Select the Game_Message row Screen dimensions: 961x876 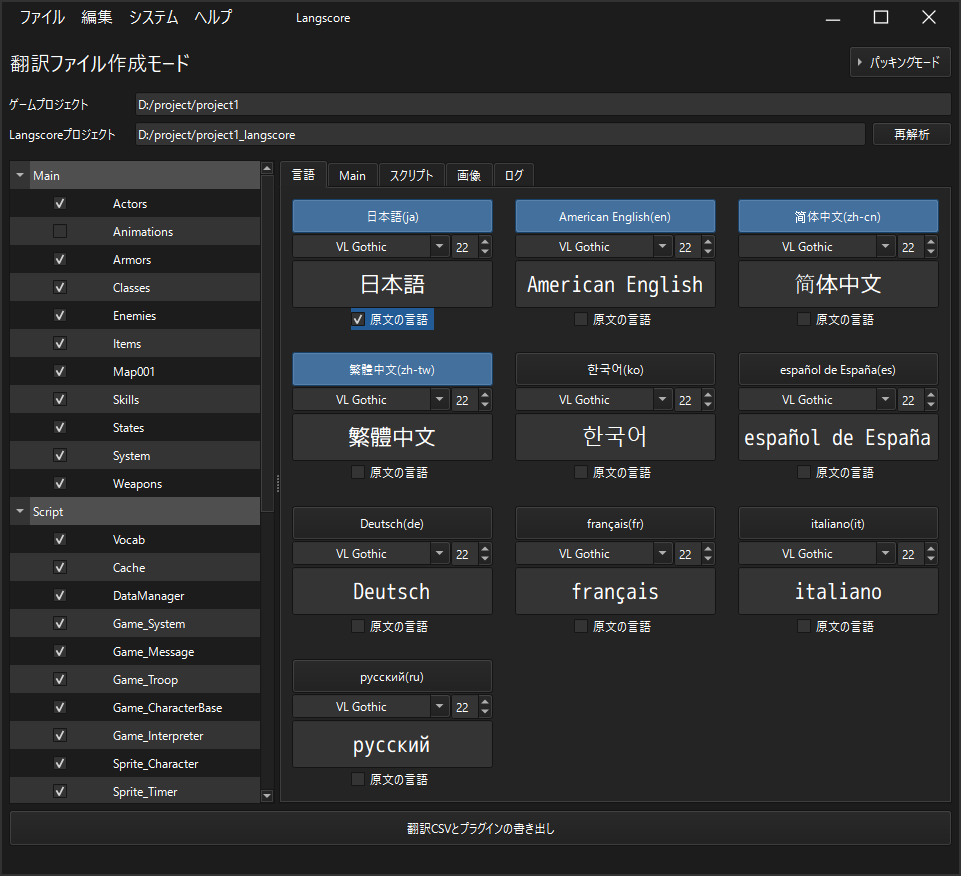tap(135, 652)
